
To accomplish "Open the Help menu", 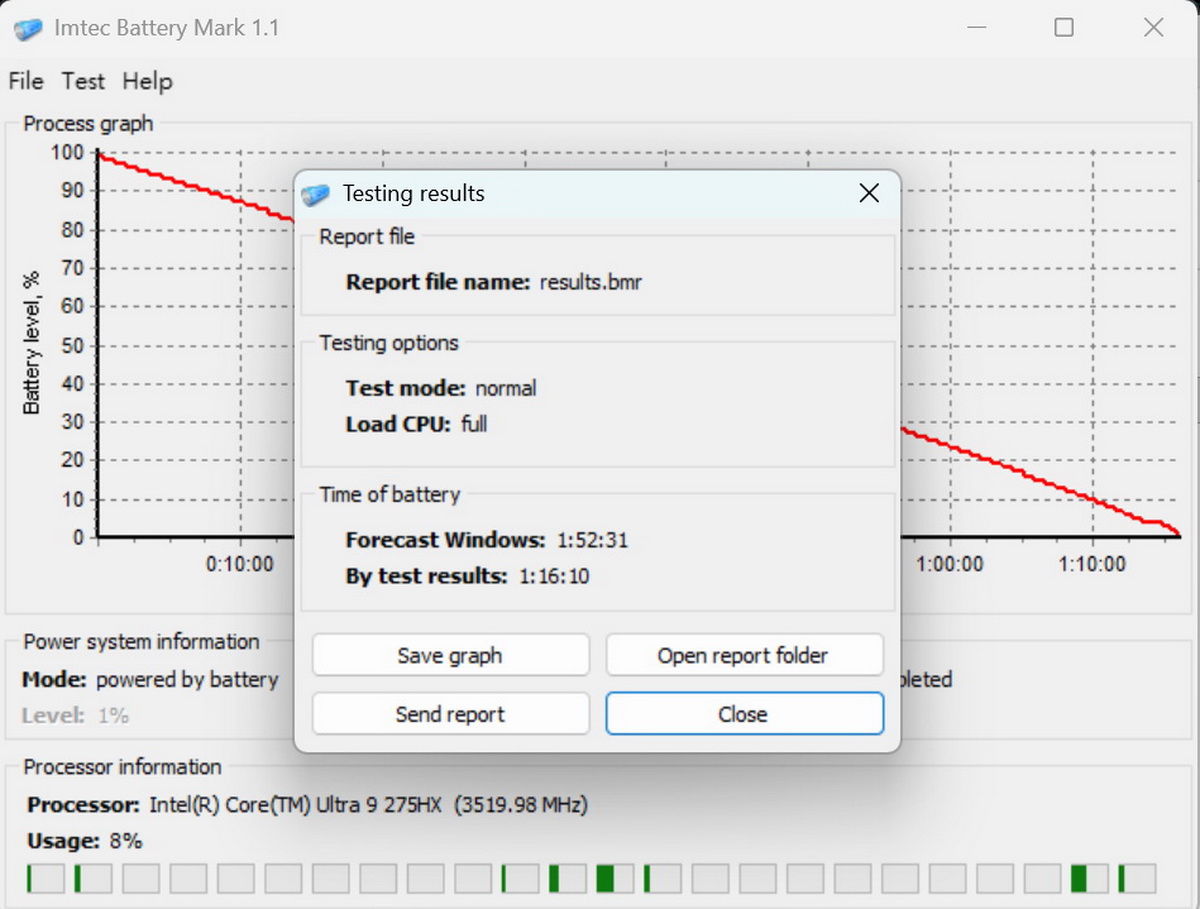I will tap(147, 81).
